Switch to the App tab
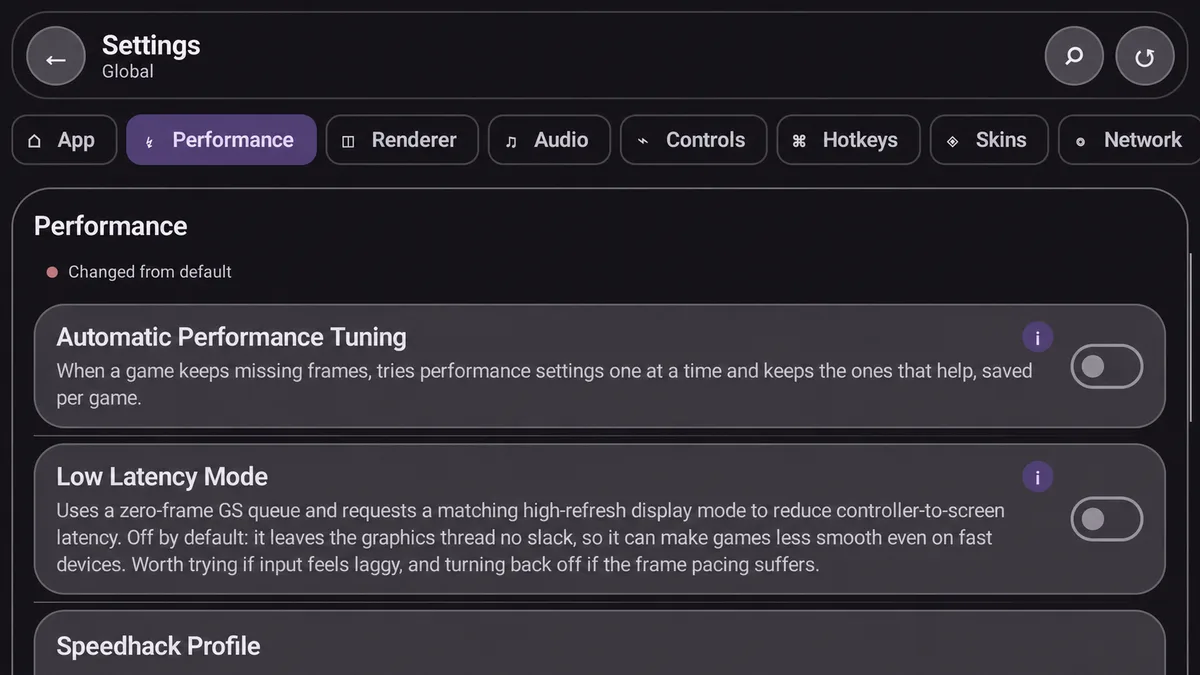 point(64,140)
